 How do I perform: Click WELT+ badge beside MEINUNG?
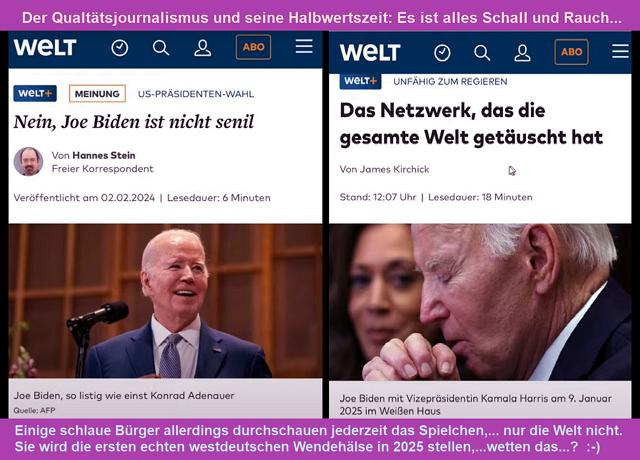pos(35,93)
